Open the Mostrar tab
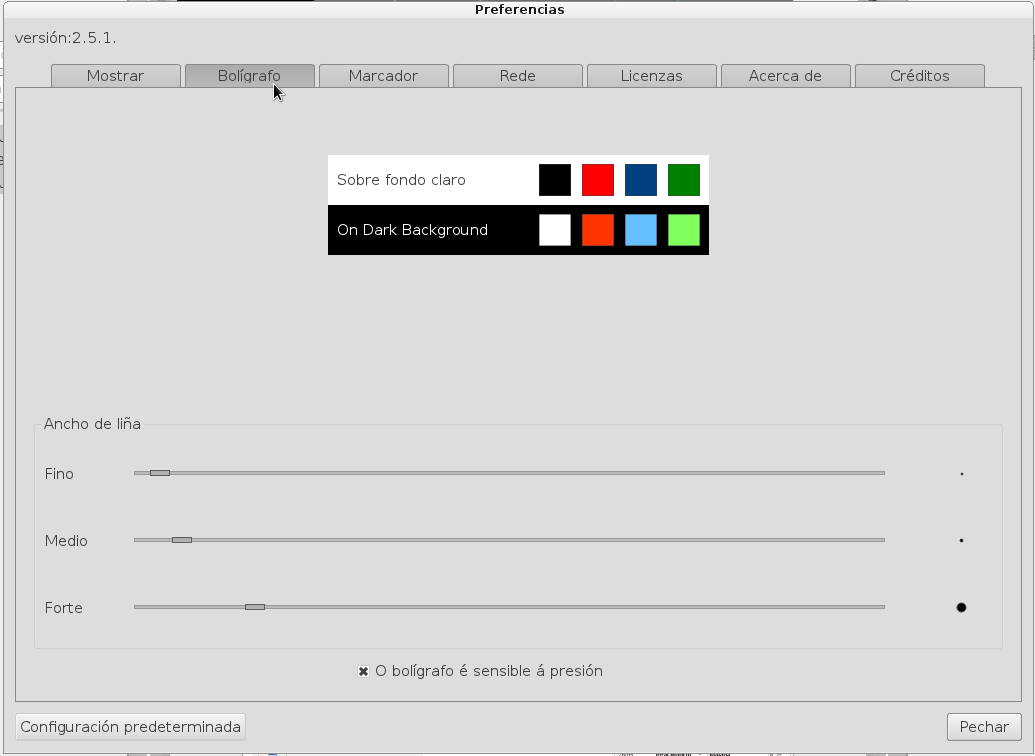The width and height of the screenshot is (1035, 756). click(x=115, y=76)
